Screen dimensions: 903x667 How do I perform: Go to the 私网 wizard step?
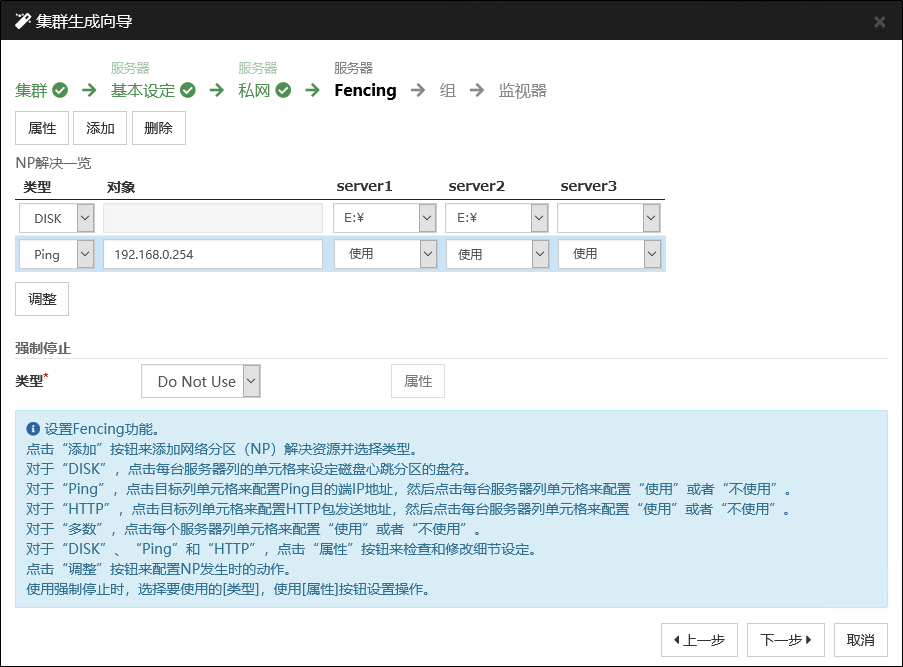254,91
